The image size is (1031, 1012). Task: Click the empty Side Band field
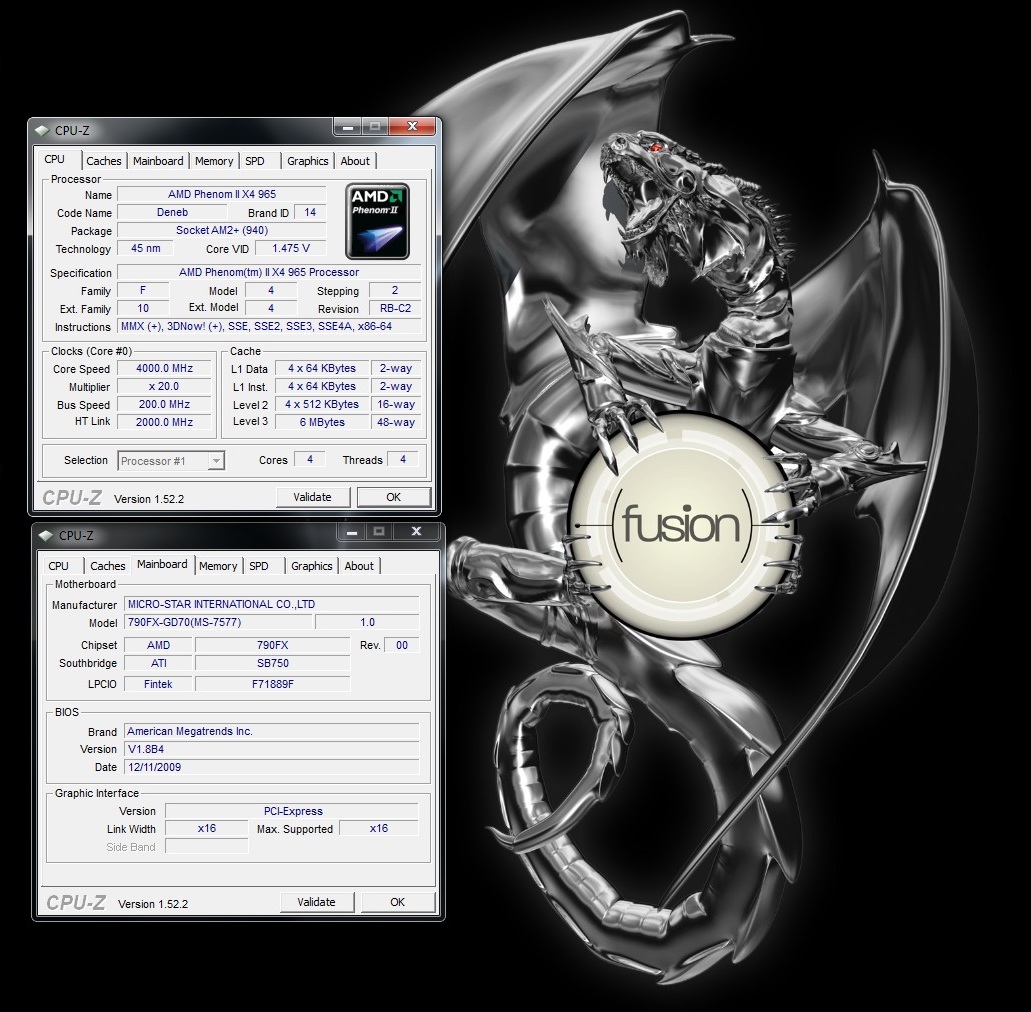tap(206, 846)
